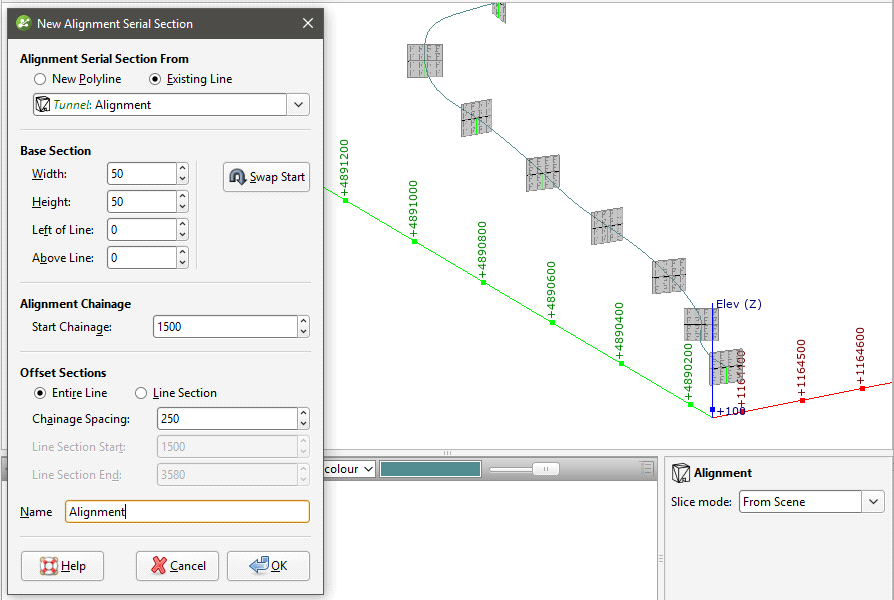Expand the Tunnel: Alignment selector dropdown
This screenshot has height=600, width=894.
click(297, 104)
